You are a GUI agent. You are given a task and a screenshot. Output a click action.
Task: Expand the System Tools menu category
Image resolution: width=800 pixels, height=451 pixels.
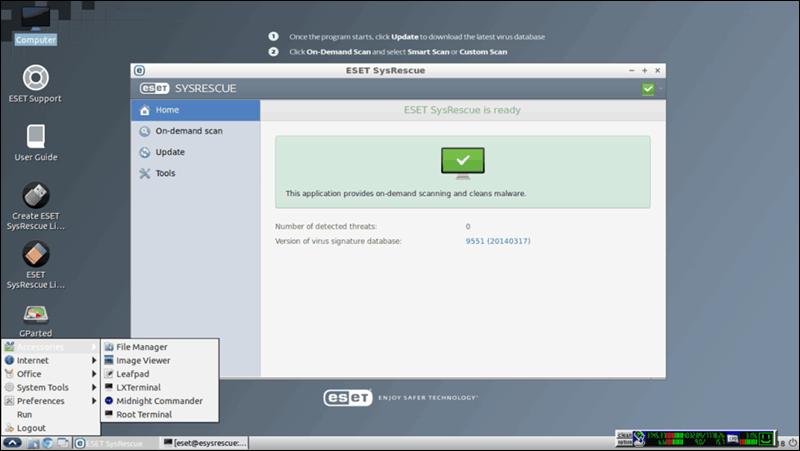[x=51, y=388]
